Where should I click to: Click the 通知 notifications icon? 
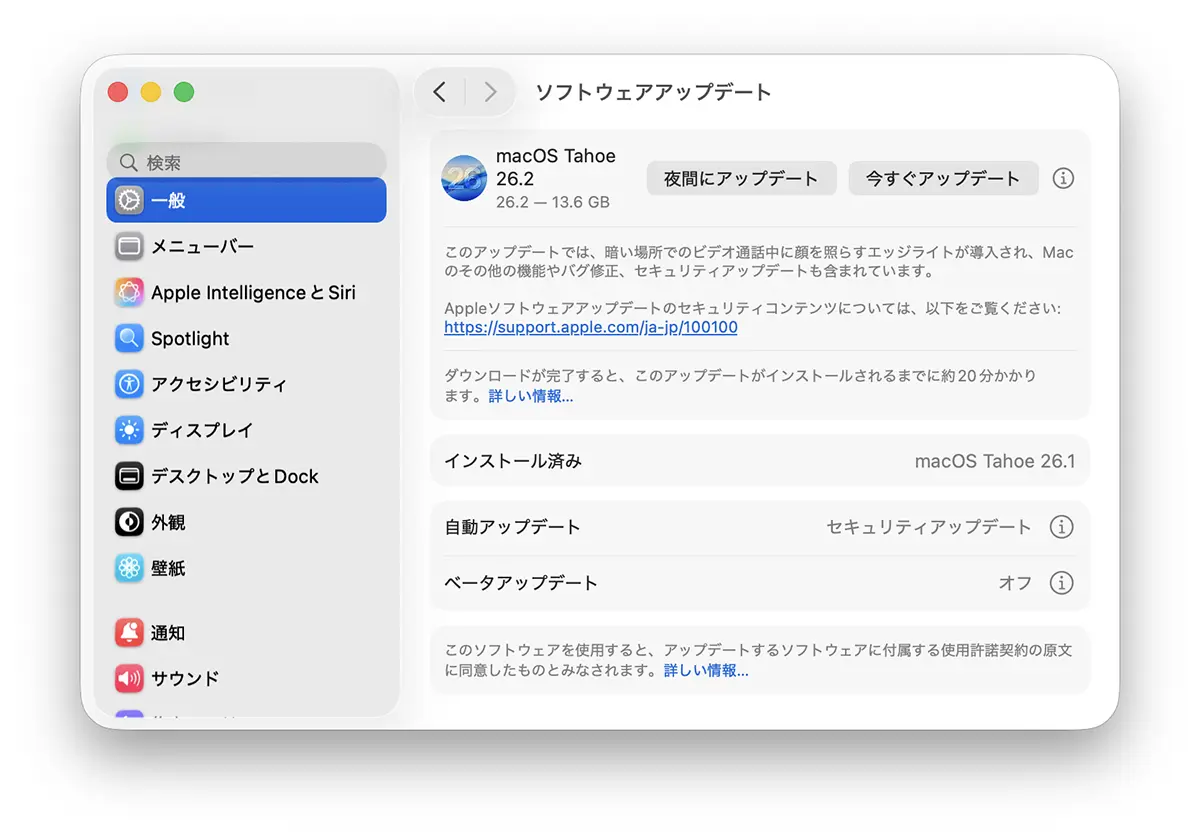(129, 632)
